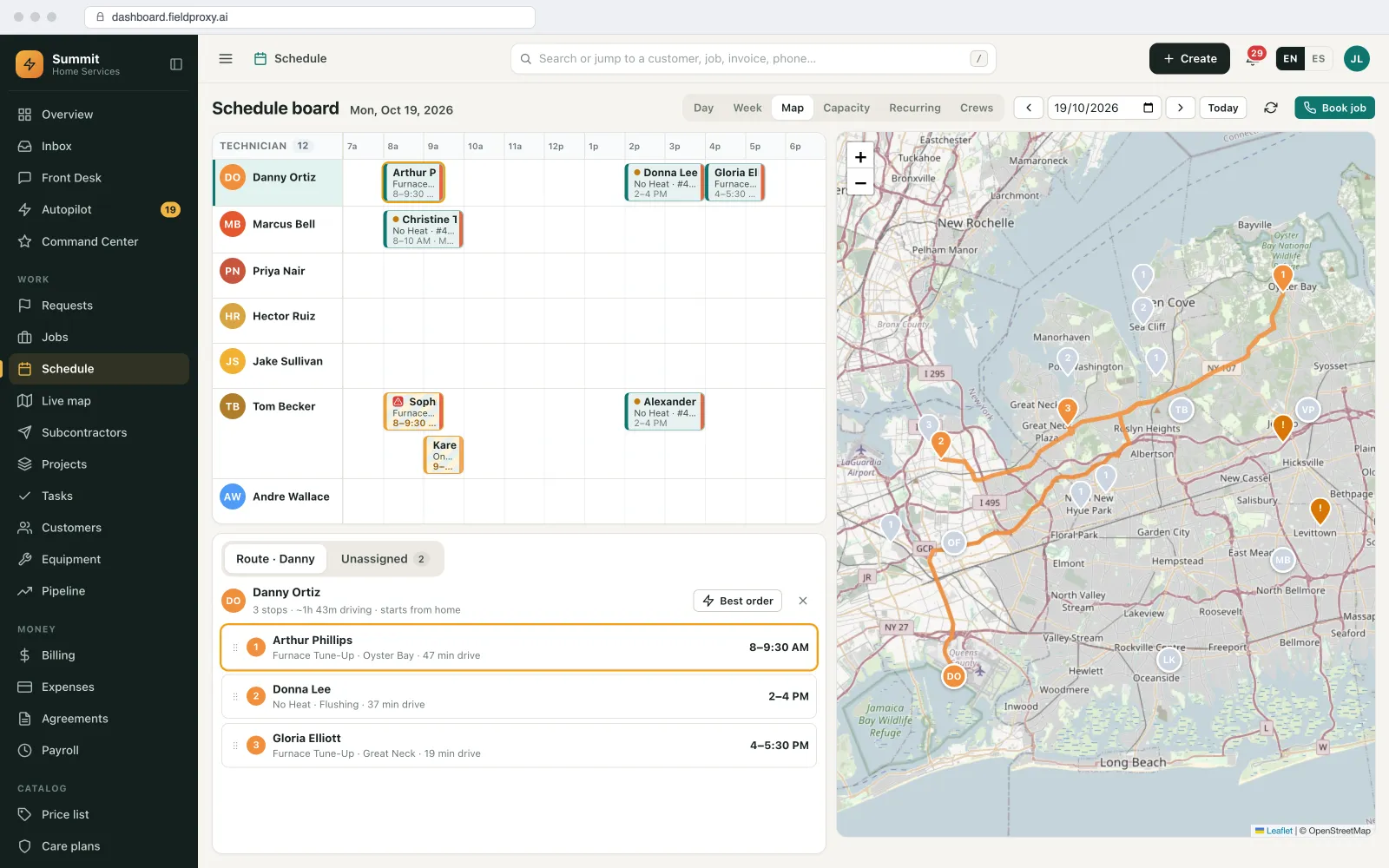Open Agreements in sidebar

[98, 719]
